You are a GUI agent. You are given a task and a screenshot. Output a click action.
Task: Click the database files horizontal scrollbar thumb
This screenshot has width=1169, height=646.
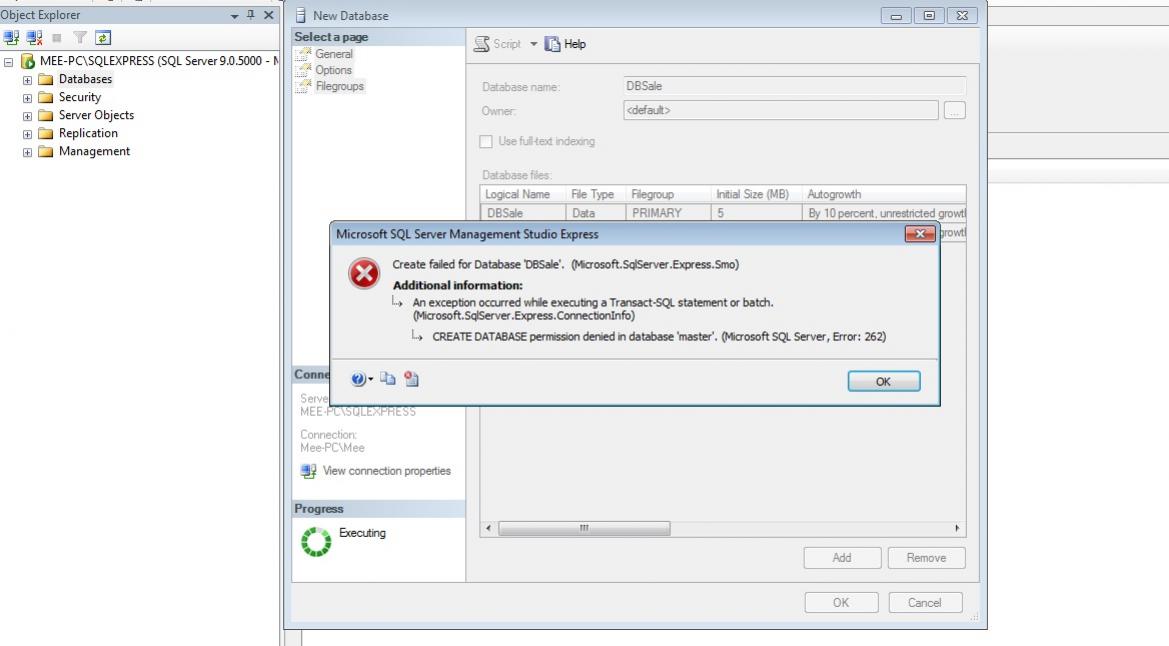(584, 528)
